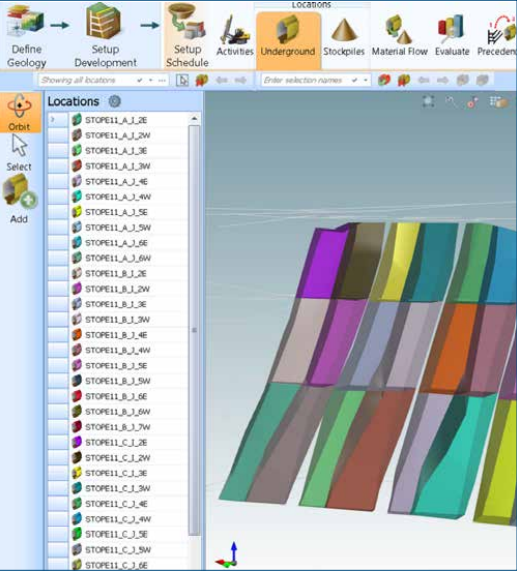Tick the checkbox beside STOPE11_B_1_4E
The height and width of the screenshot is (571, 517).
tap(58, 335)
